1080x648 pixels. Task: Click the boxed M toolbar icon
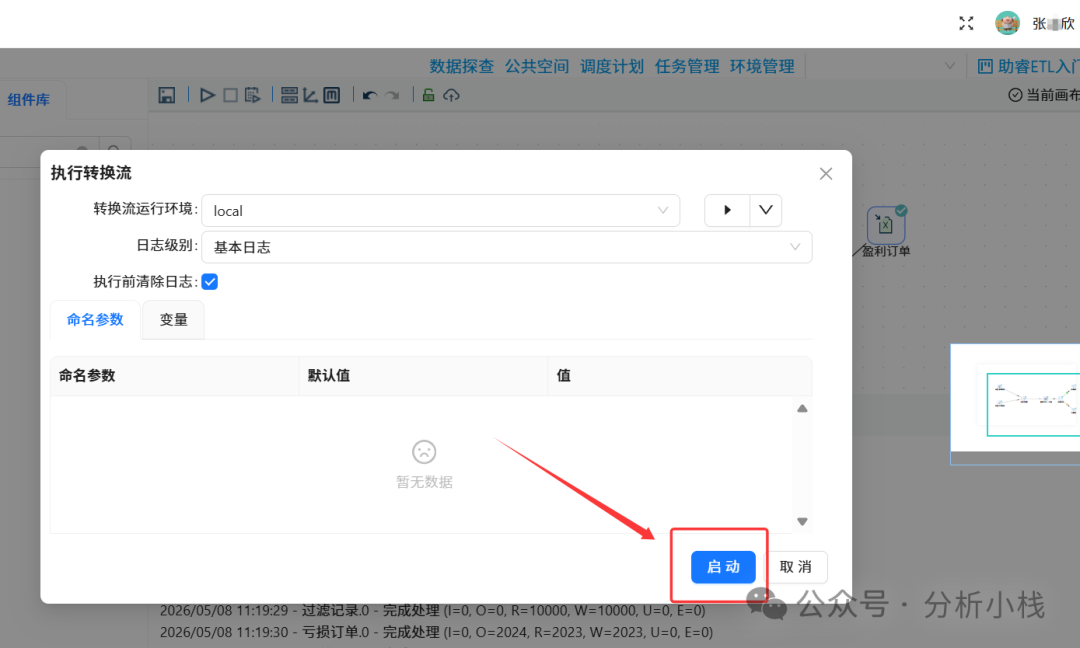332,95
